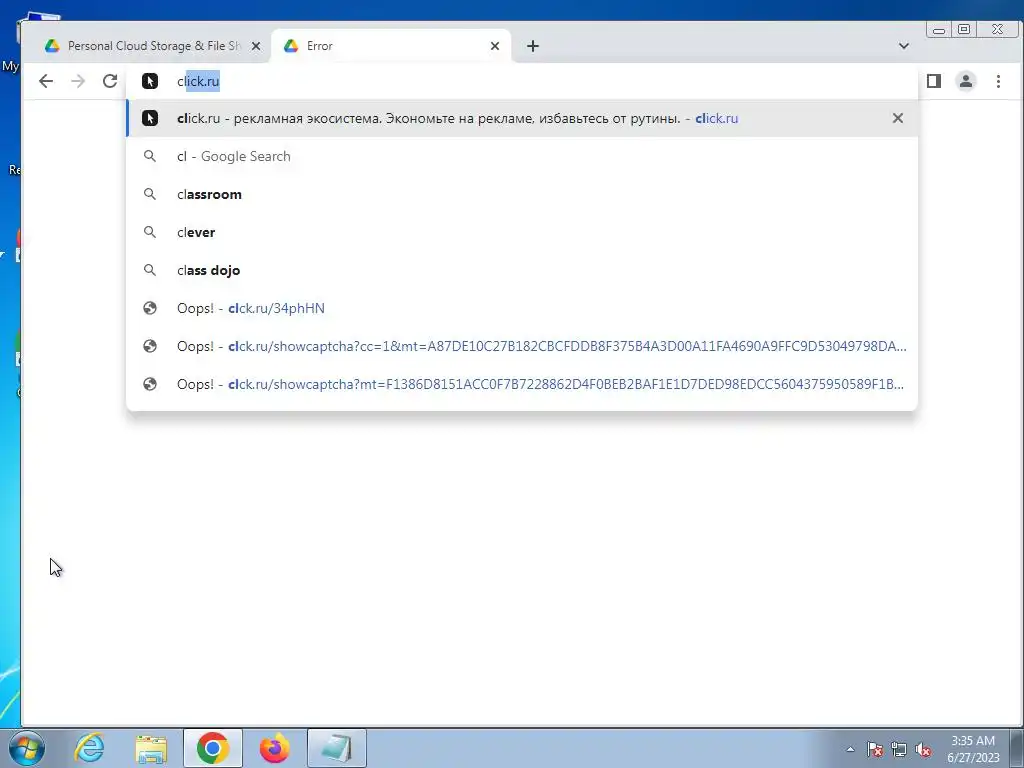Reload the current page
Viewport: 1024px width, 768px height.
[x=110, y=81]
